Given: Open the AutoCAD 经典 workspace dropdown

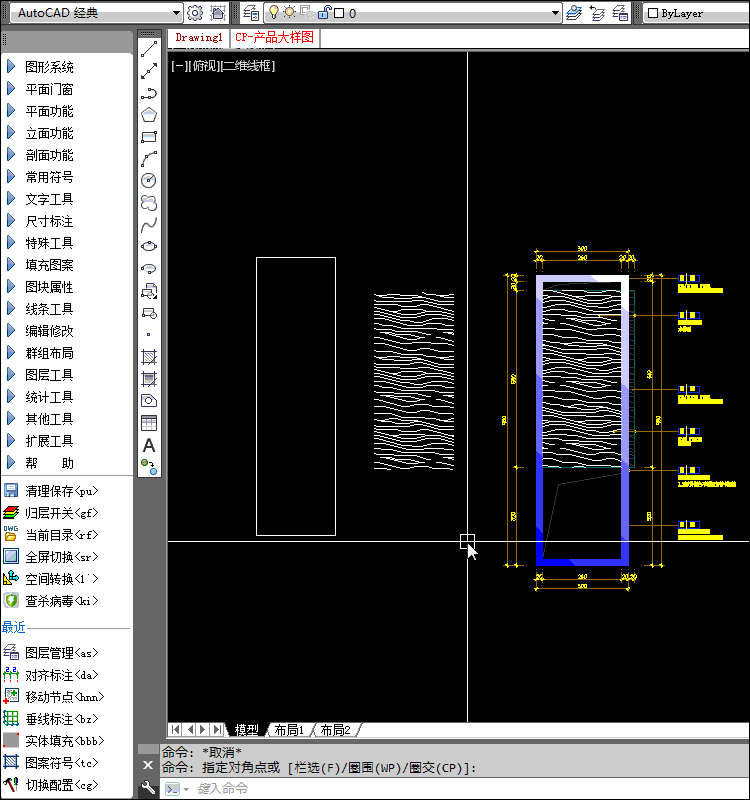Looking at the screenshot, I should tap(176, 13).
